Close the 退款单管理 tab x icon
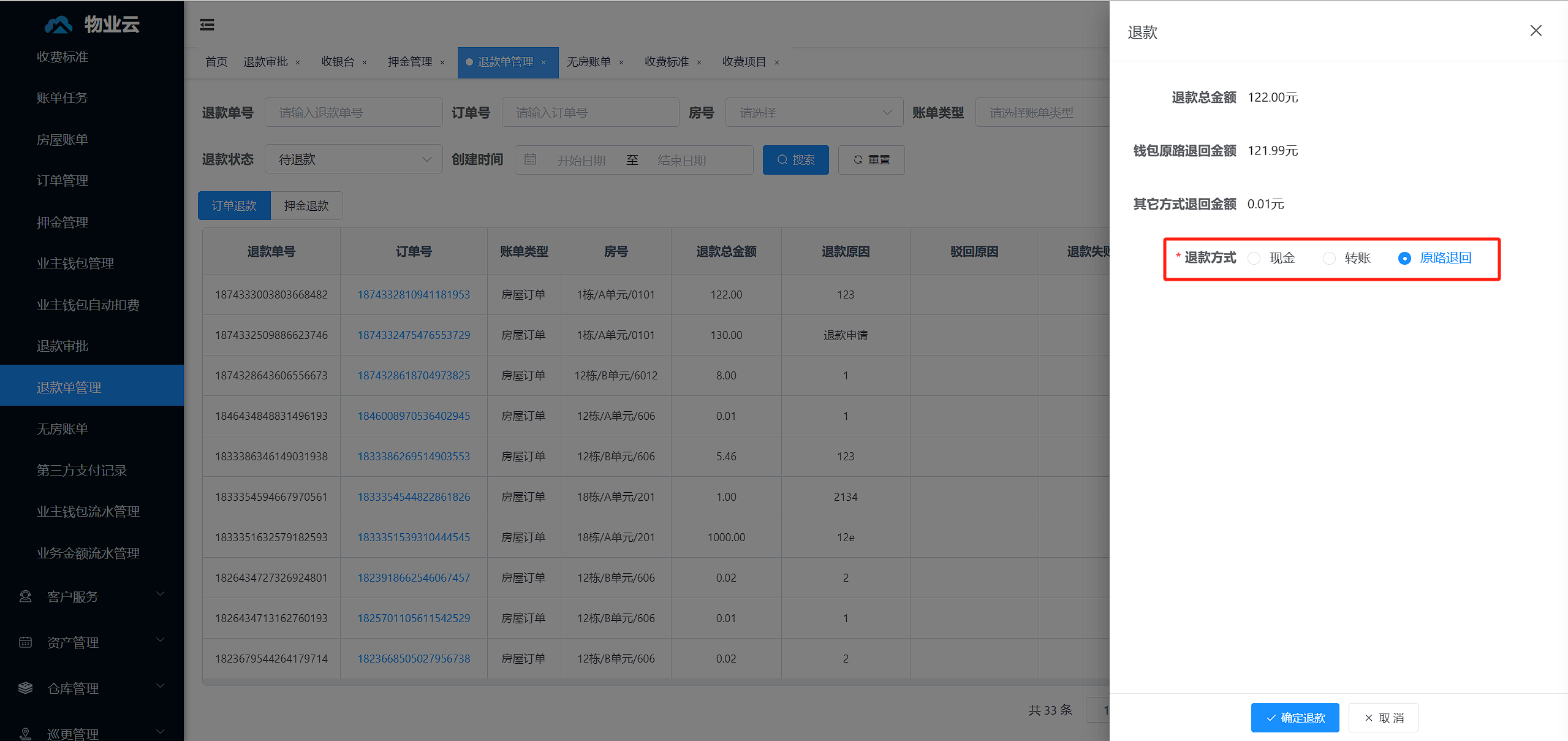The width and height of the screenshot is (1568, 741). pyautogui.click(x=543, y=63)
